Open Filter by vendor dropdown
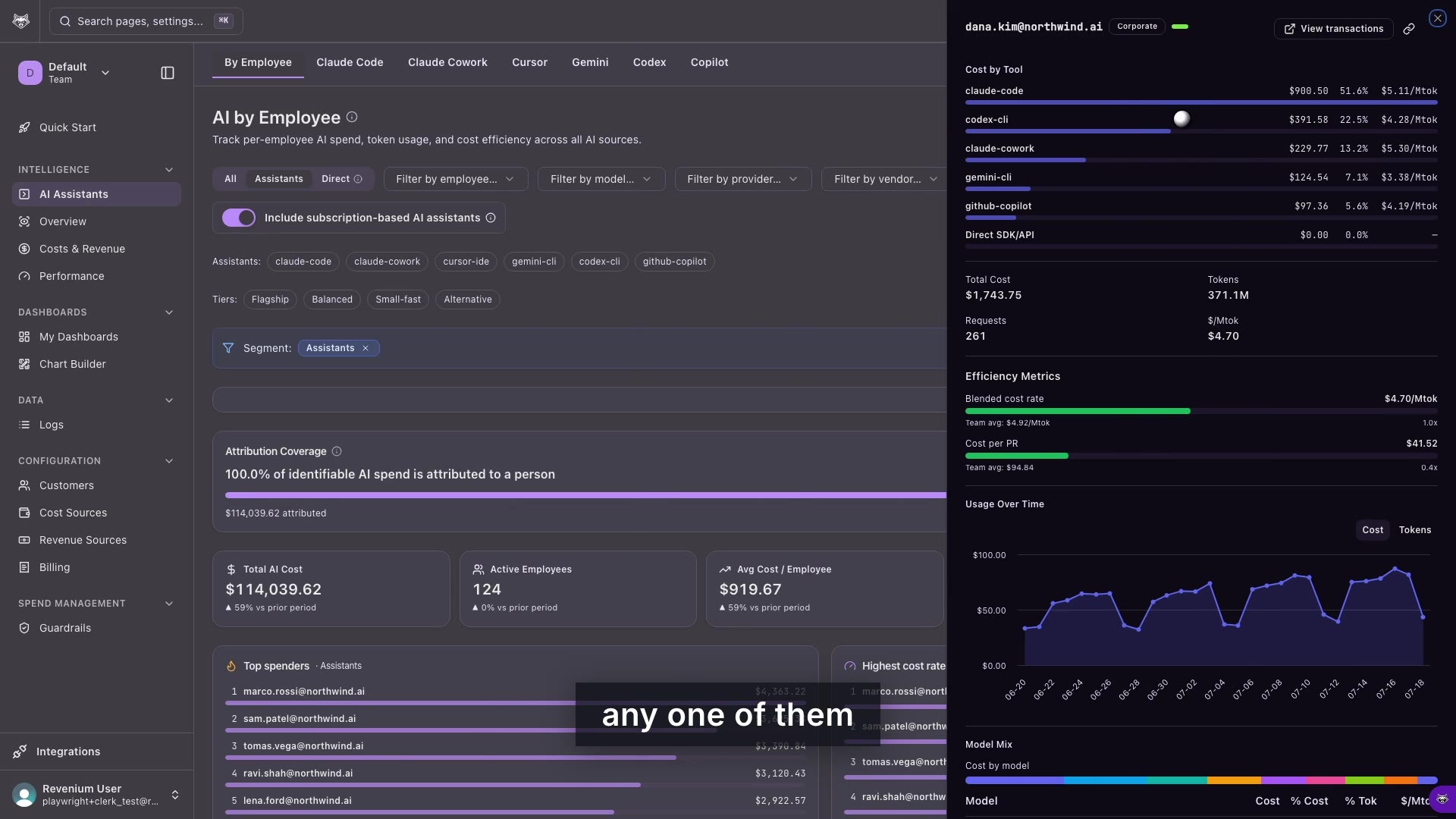 coord(884,179)
